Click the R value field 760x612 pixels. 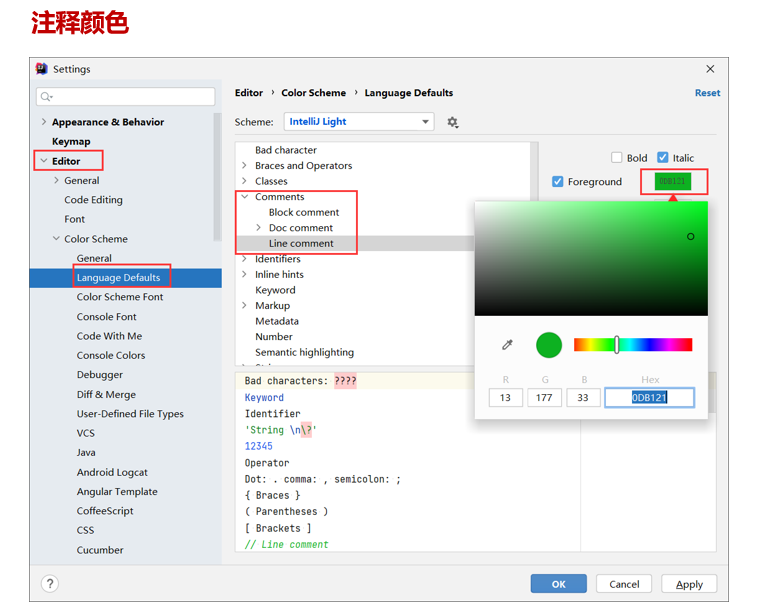506,398
